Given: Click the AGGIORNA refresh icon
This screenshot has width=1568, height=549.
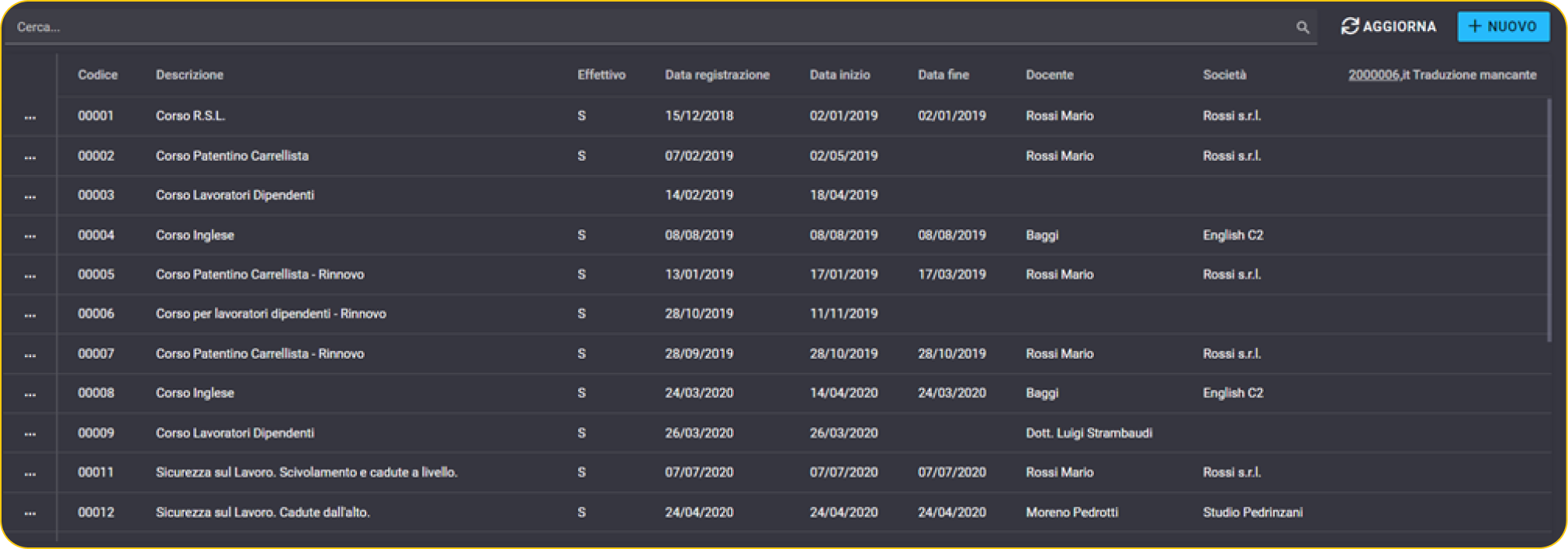Looking at the screenshot, I should pos(1350,26).
